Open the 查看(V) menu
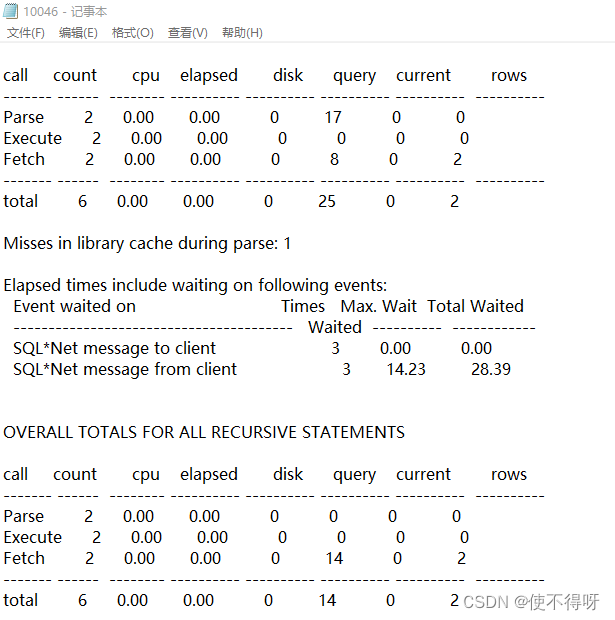This screenshot has width=615, height=620. coord(187,32)
